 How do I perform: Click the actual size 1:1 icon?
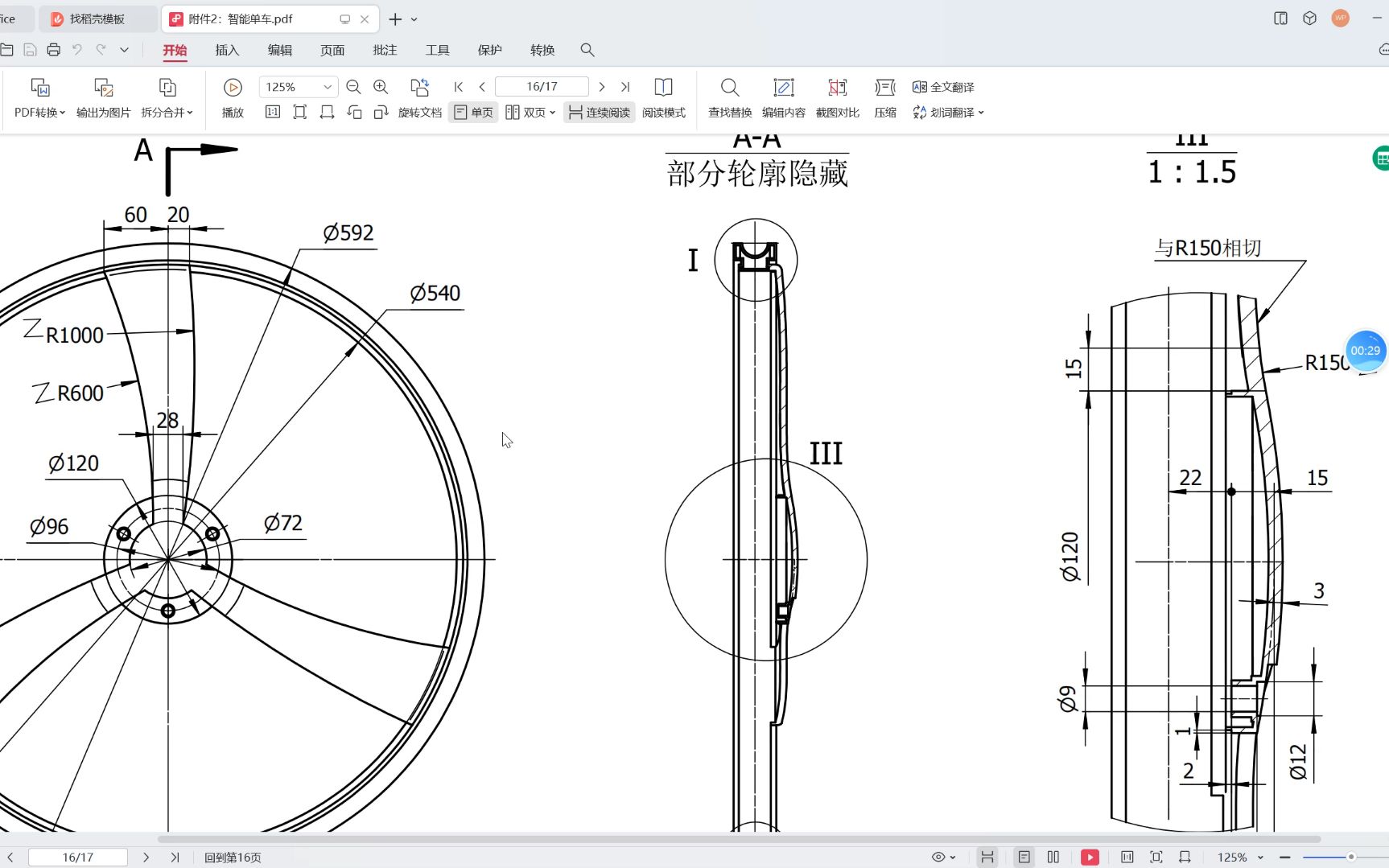coord(273,112)
